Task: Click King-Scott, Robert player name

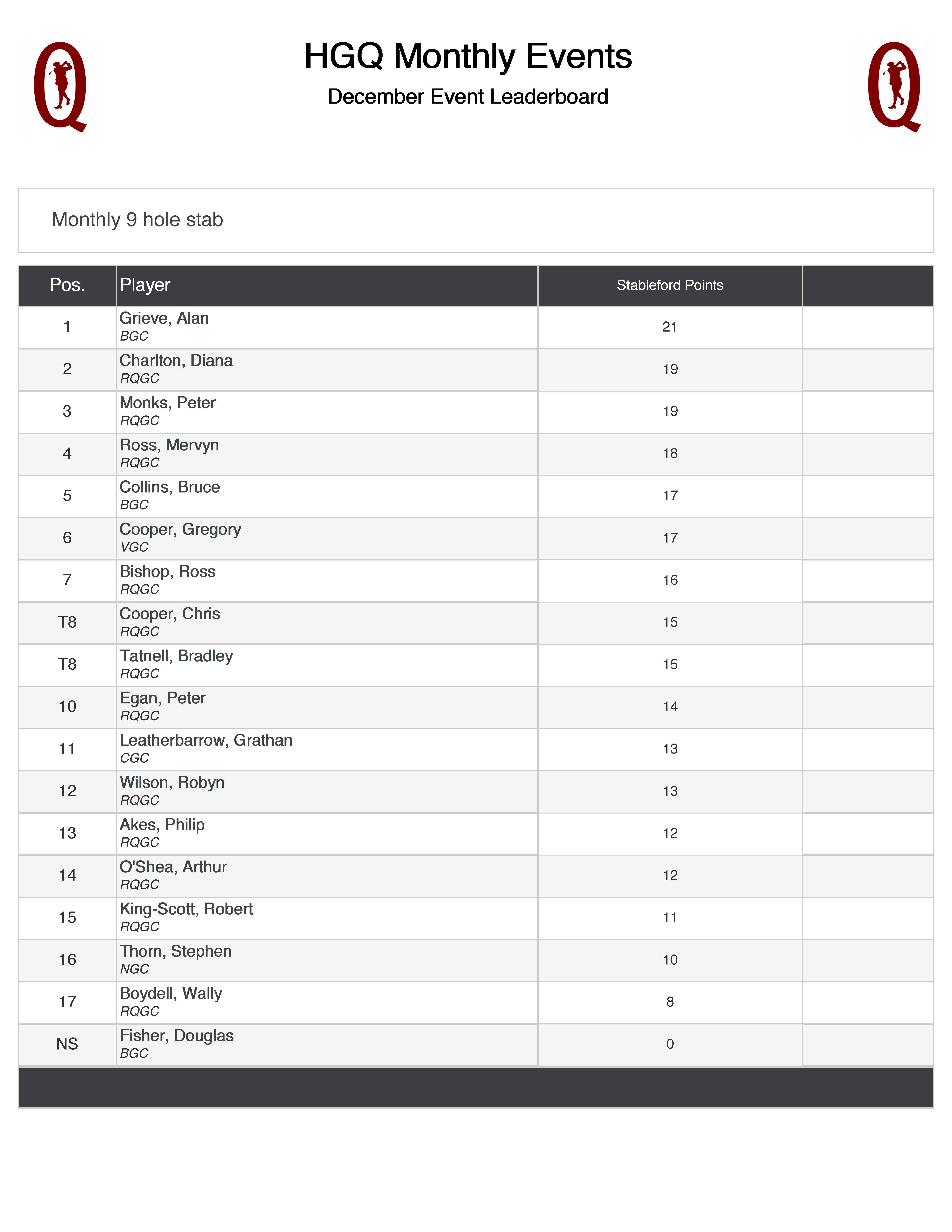Action: [x=186, y=909]
